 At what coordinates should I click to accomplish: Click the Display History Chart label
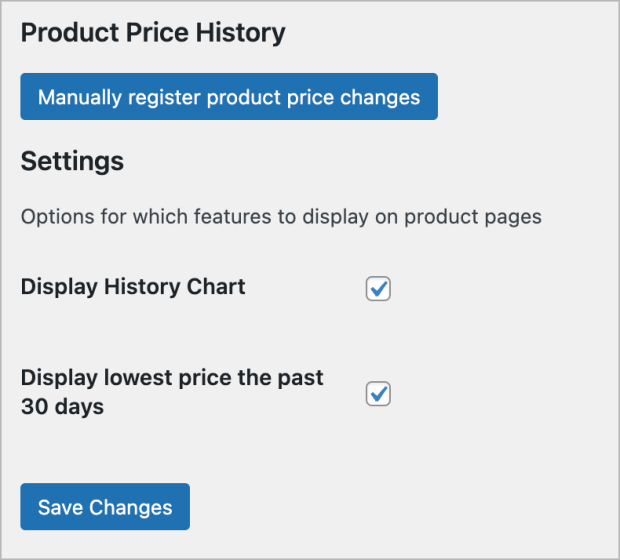click(x=133, y=287)
